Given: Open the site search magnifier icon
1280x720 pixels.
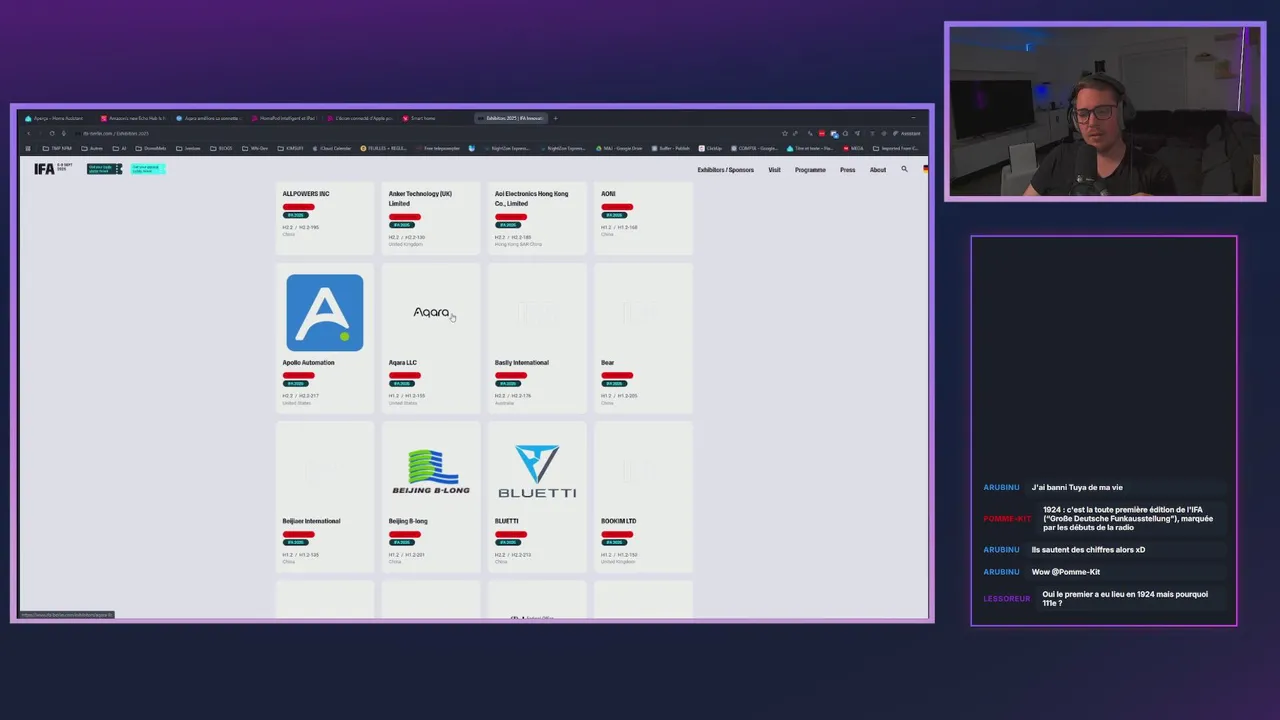Looking at the screenshot, I should coord(904,169).
